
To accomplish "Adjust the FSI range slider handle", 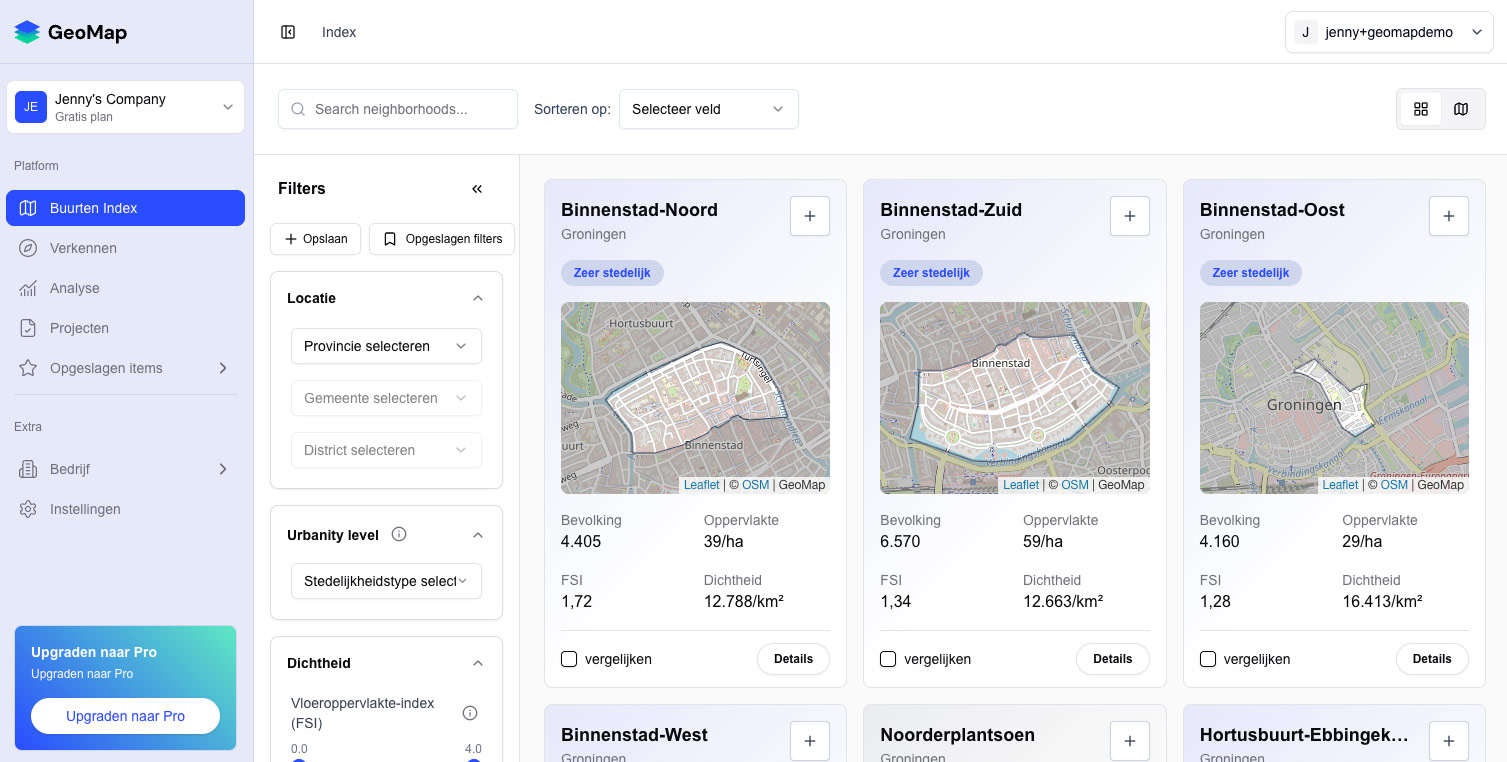I will point(298,759).
